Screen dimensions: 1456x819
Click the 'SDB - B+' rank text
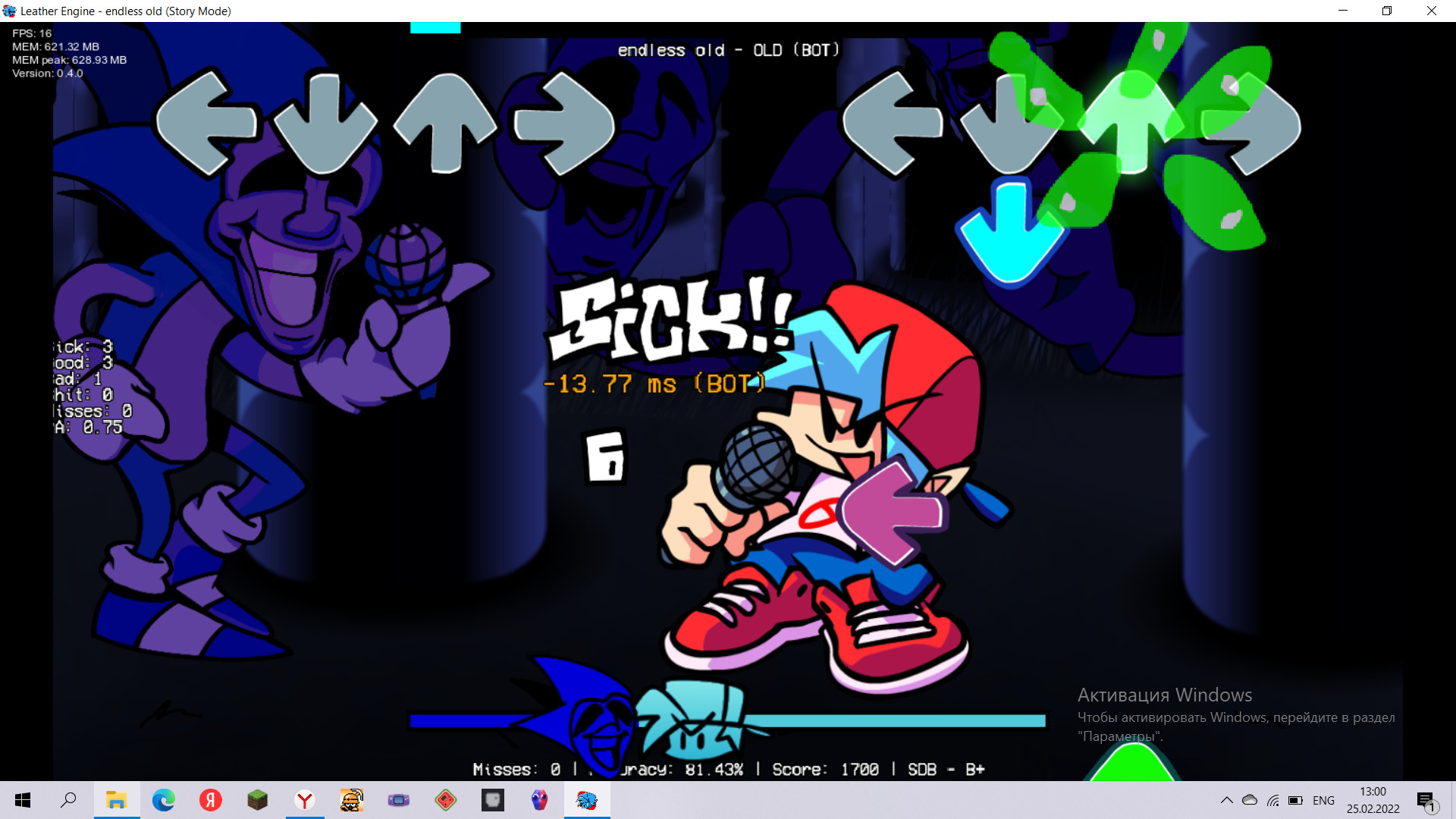(946, 770)
